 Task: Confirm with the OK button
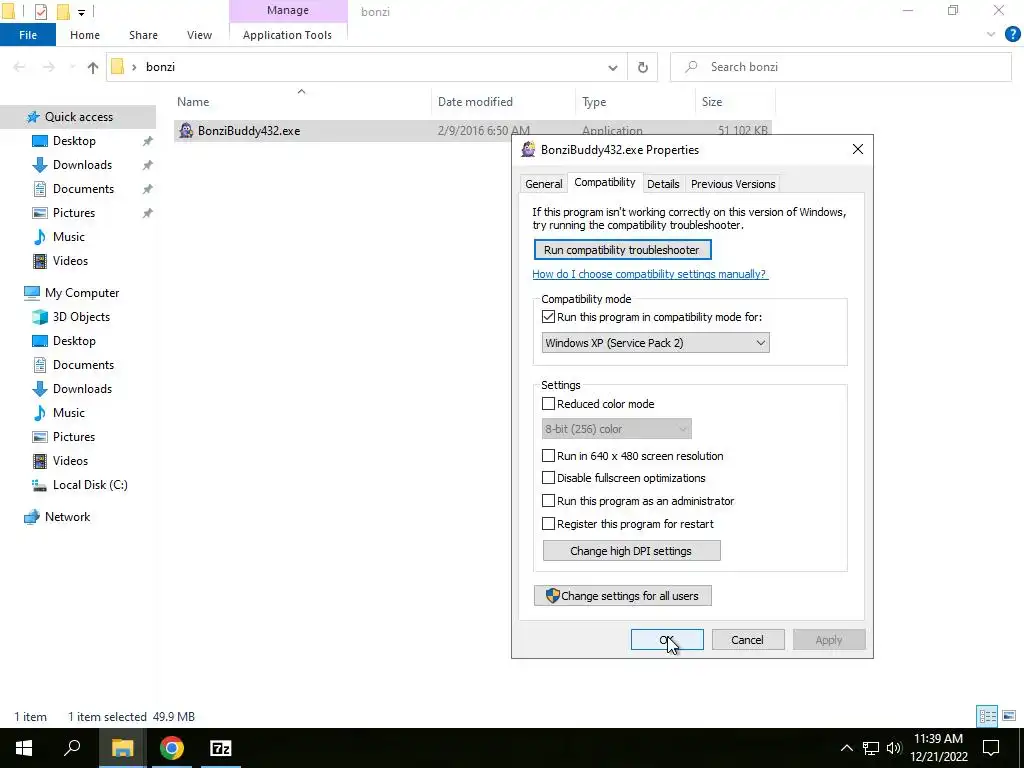click(x=667, y=640)
